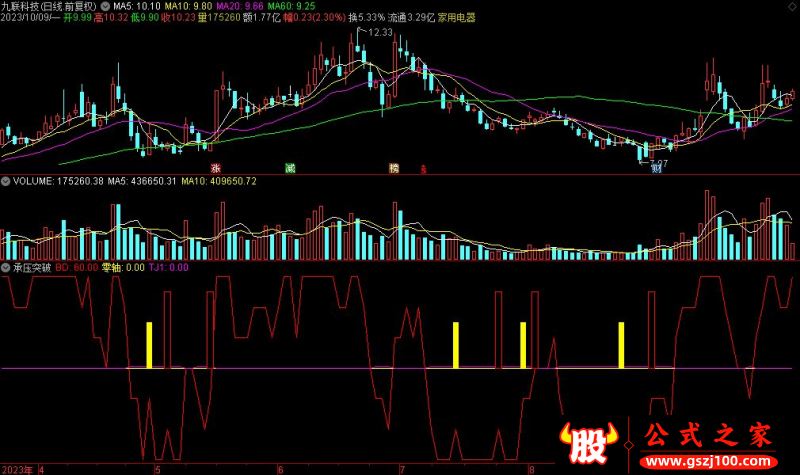
Task: Click the 2023年 label on time axis
Action: pyautogui.click(x=17, y=470)
